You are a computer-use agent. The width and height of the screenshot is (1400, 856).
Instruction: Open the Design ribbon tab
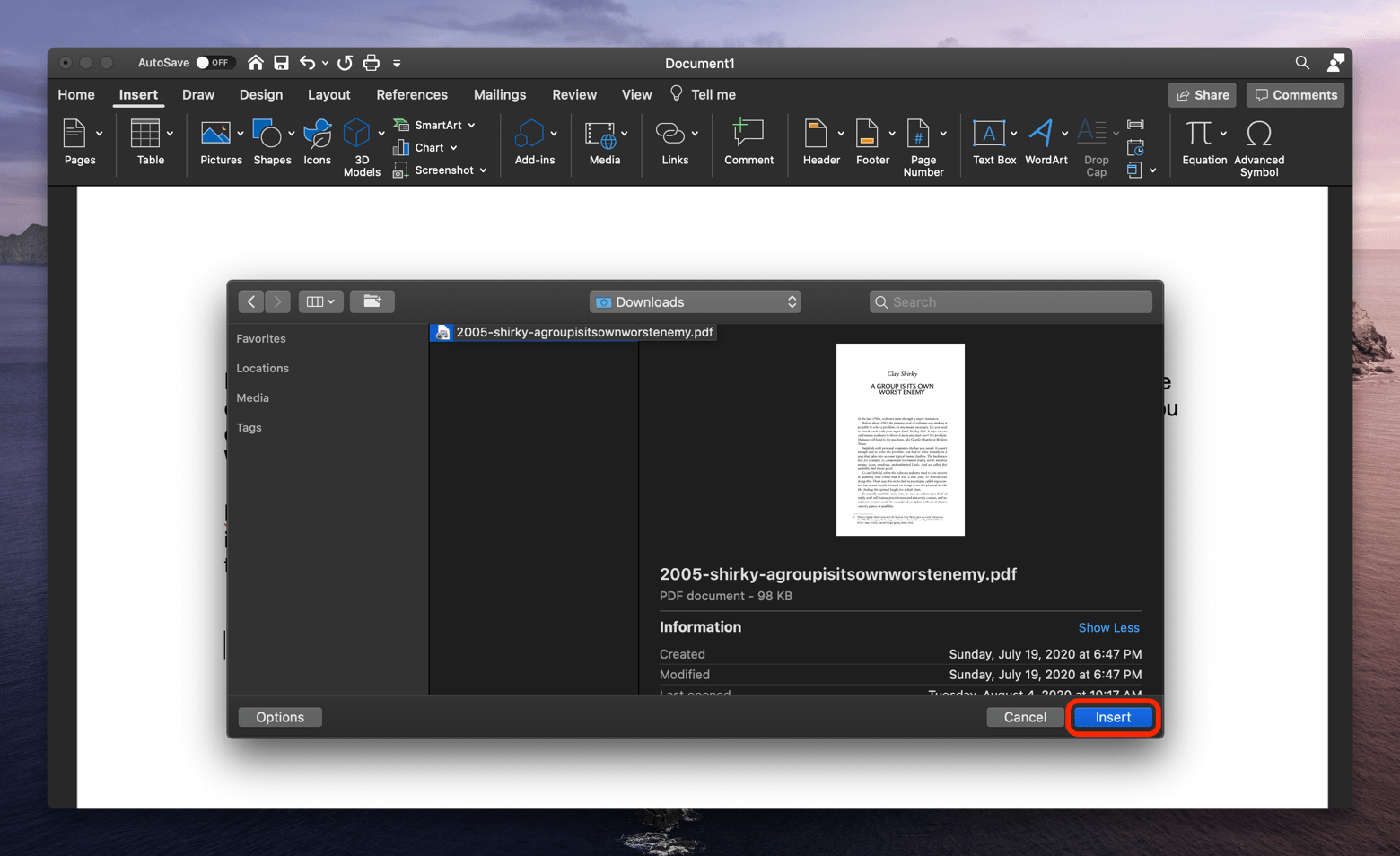pyautogui.click(x=260, y=94)
